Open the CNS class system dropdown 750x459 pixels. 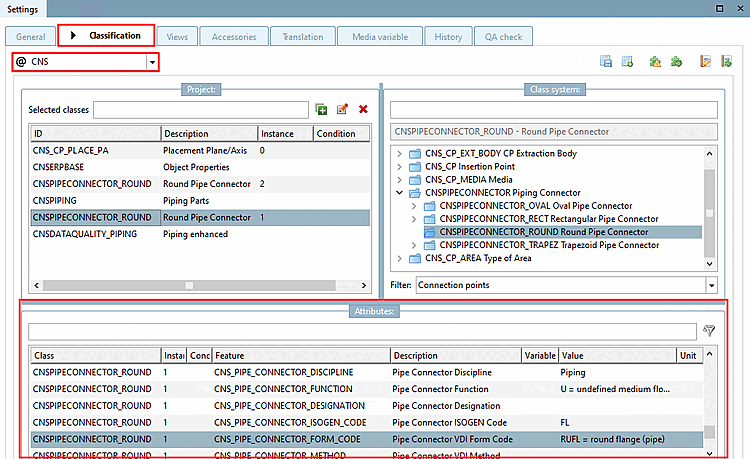point(152,62)
